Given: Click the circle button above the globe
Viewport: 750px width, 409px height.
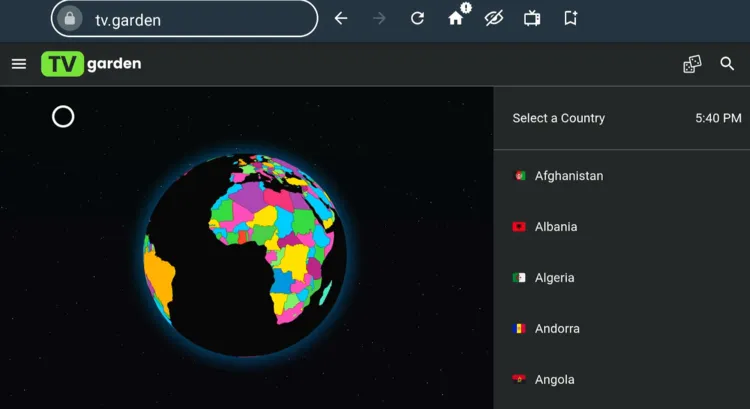Looking at the screenshot, I should click(63, 117).
